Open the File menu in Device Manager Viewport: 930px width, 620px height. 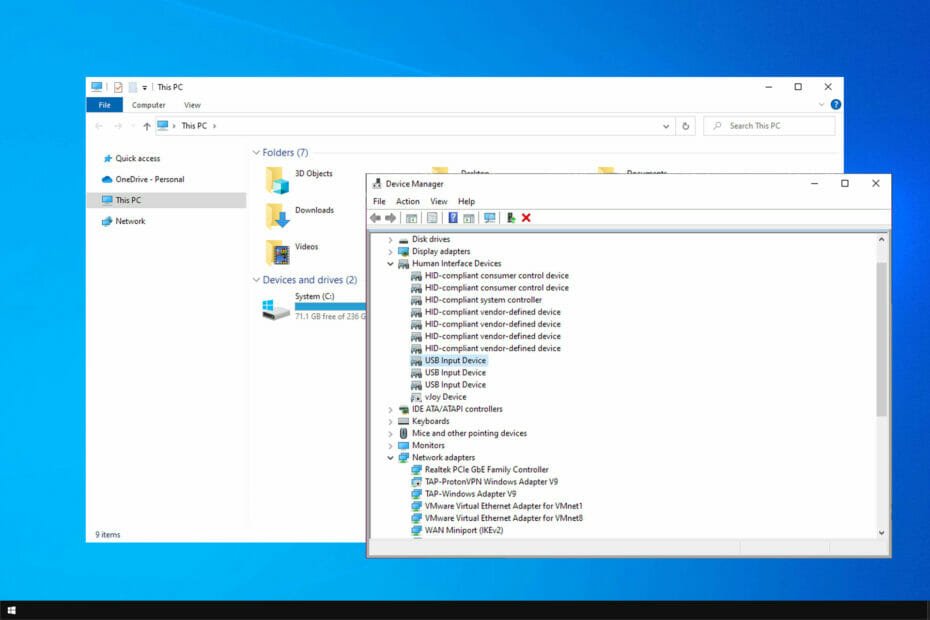coord(379,202)
